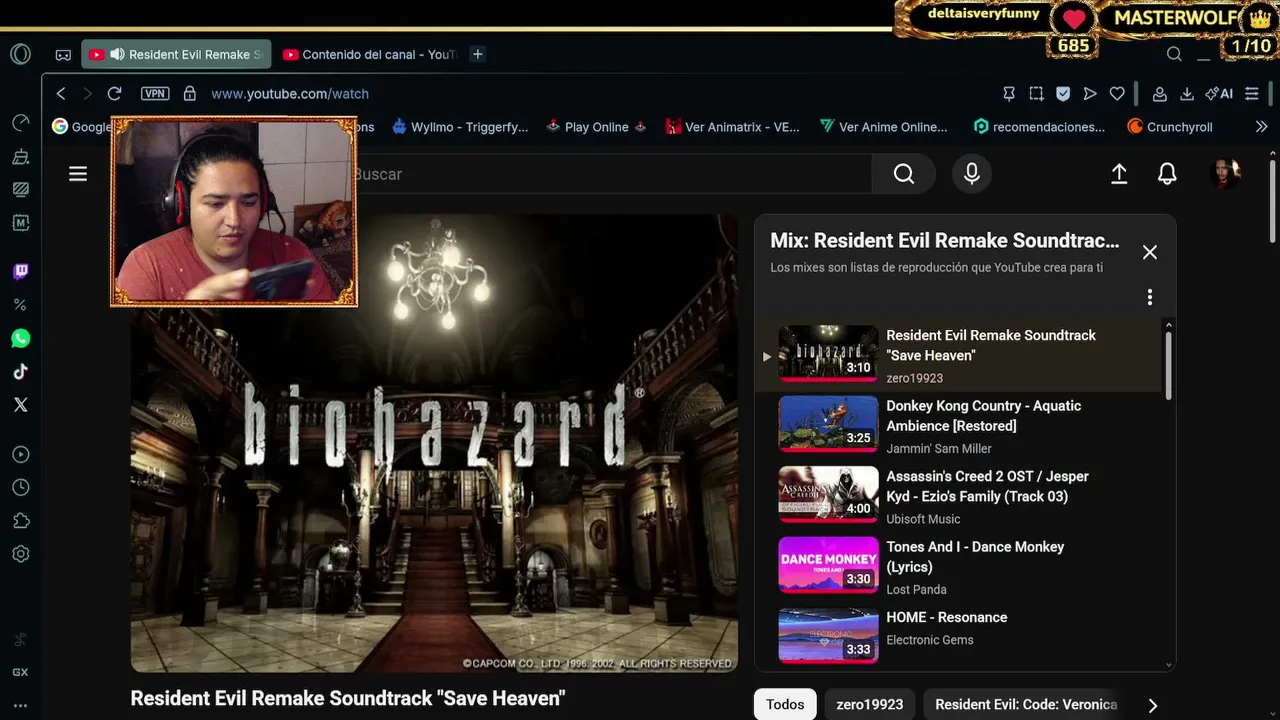Open browsing history from the sidebar
The image size is (1280, 720).
[x=20, y=488]
